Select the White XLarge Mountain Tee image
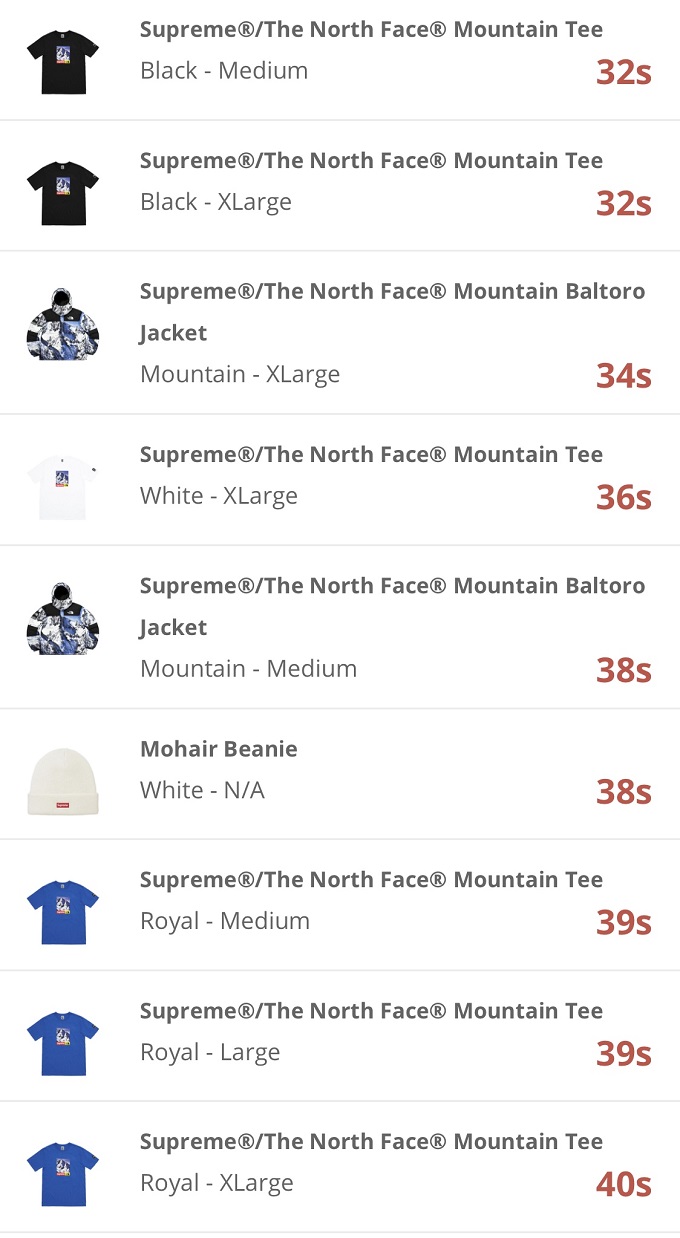680x1238 pixels. point(62,486)
